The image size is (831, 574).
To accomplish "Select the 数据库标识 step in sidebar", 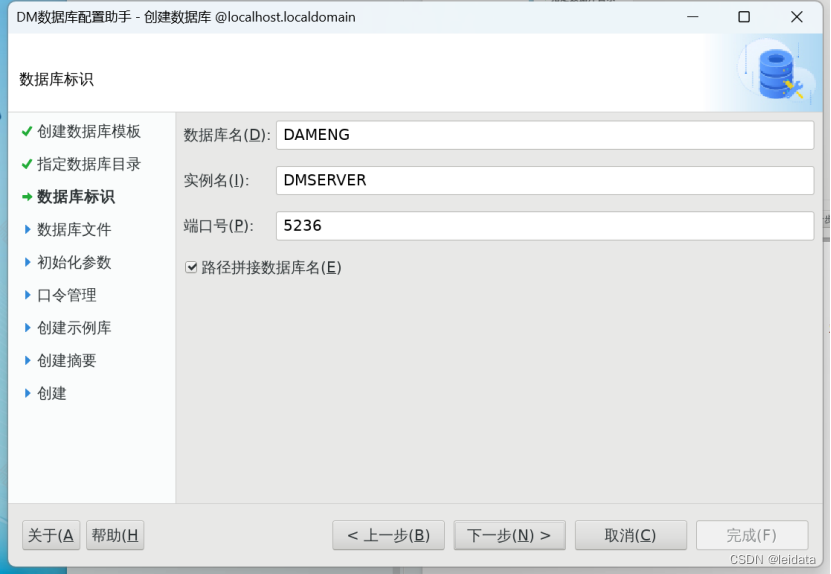I will 76,197.
